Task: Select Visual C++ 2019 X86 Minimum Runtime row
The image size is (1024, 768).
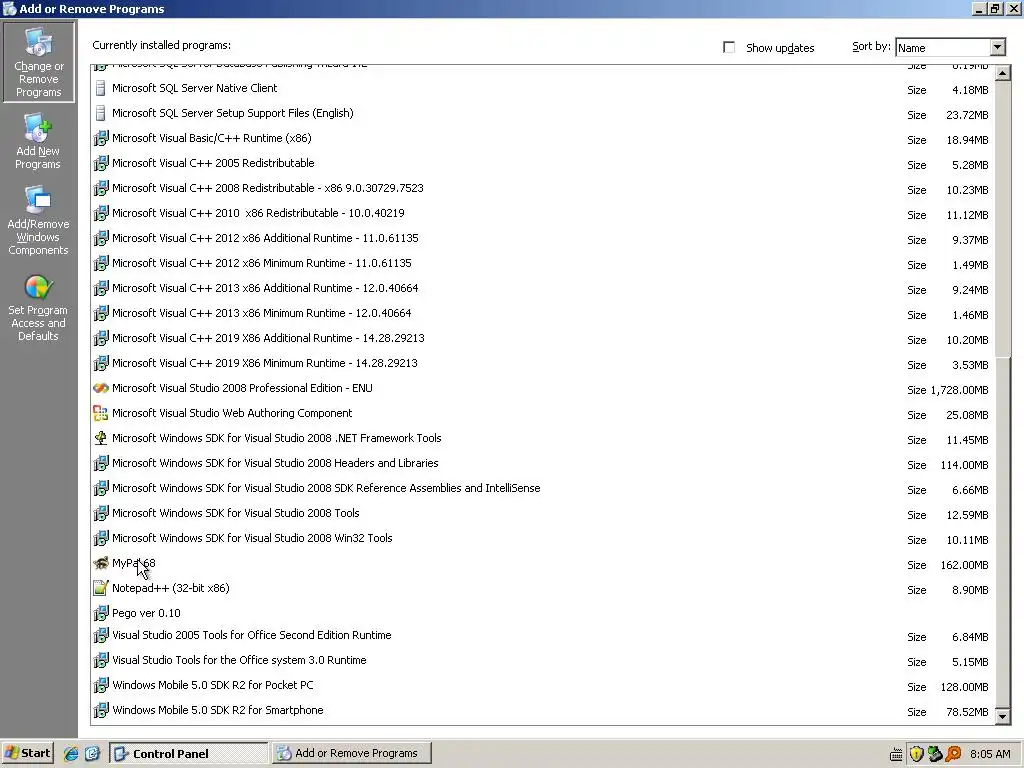Action: (x=543, y=364)
